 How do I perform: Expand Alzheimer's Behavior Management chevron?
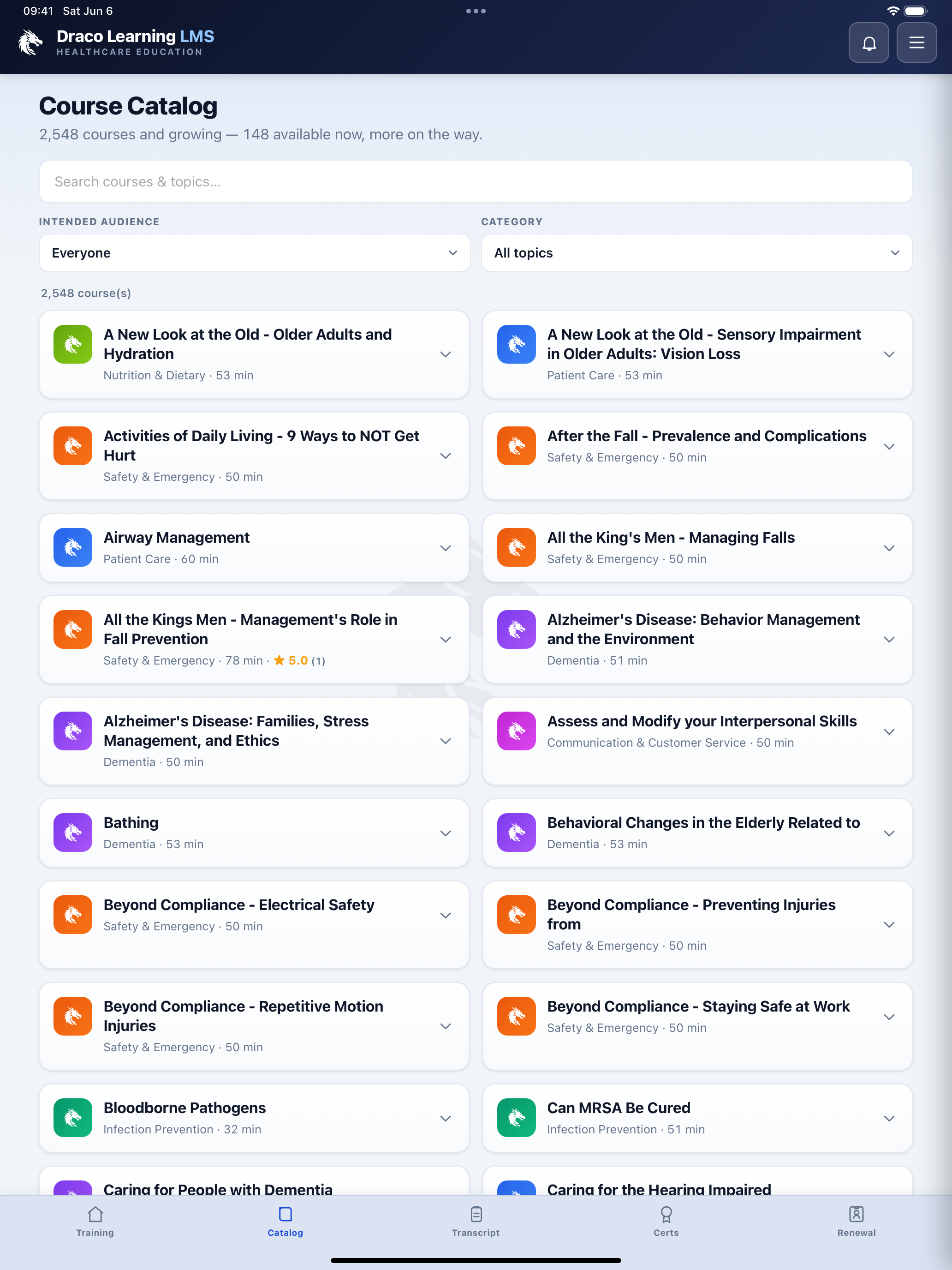[889, 640]
